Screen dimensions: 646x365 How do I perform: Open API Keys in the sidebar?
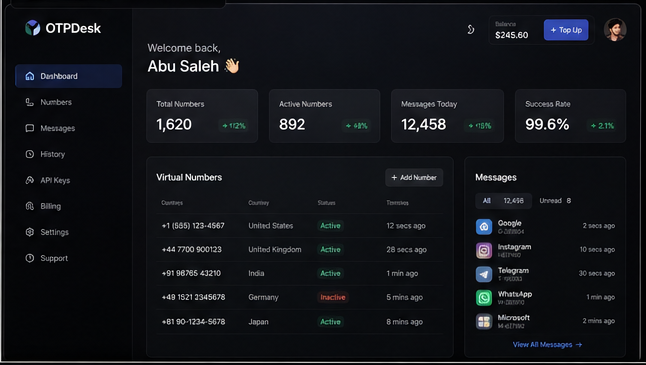point(68,180)
